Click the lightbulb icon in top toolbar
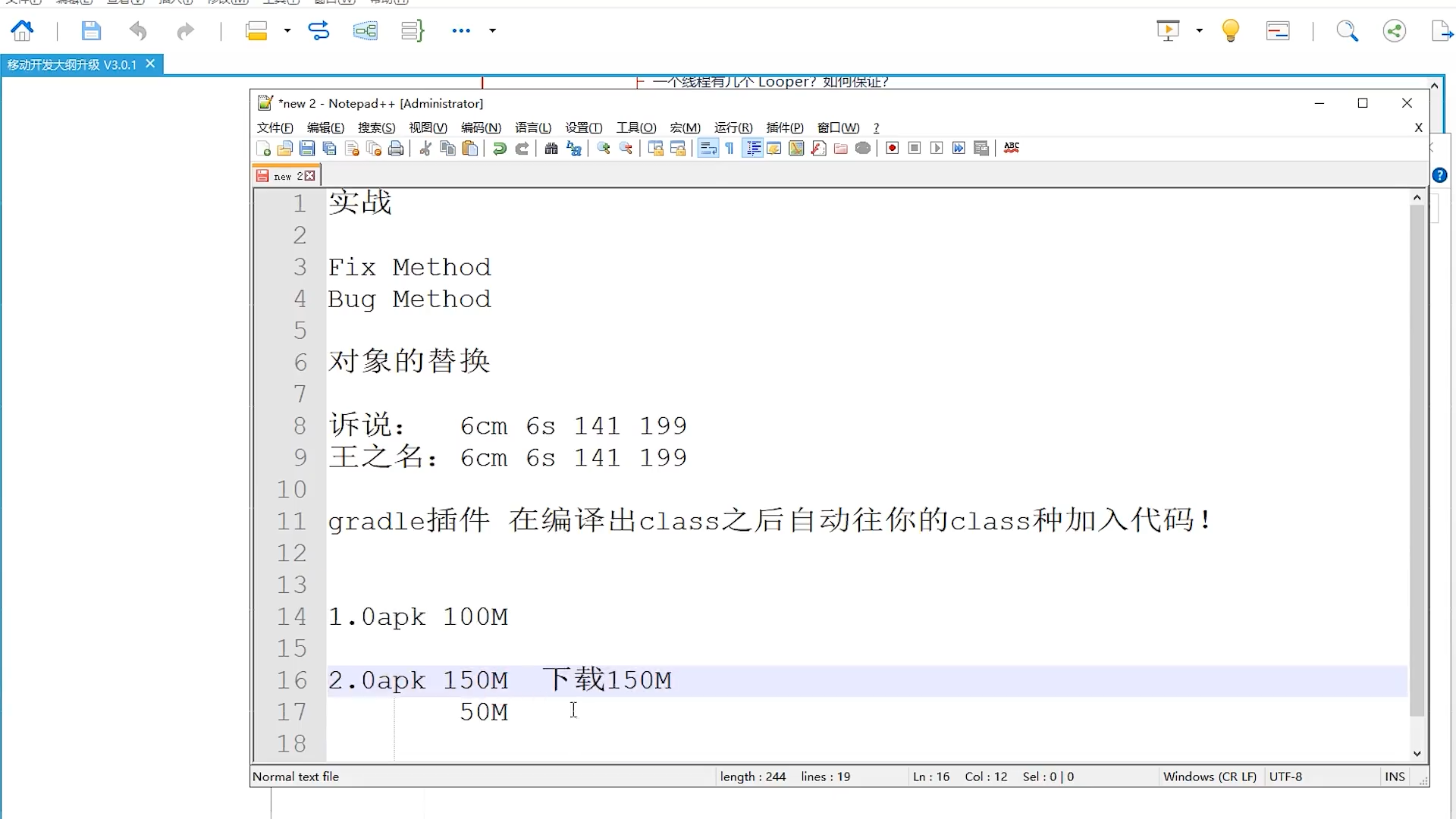The height and width of the screenshot is (819, 1456). coord(1230,31)
